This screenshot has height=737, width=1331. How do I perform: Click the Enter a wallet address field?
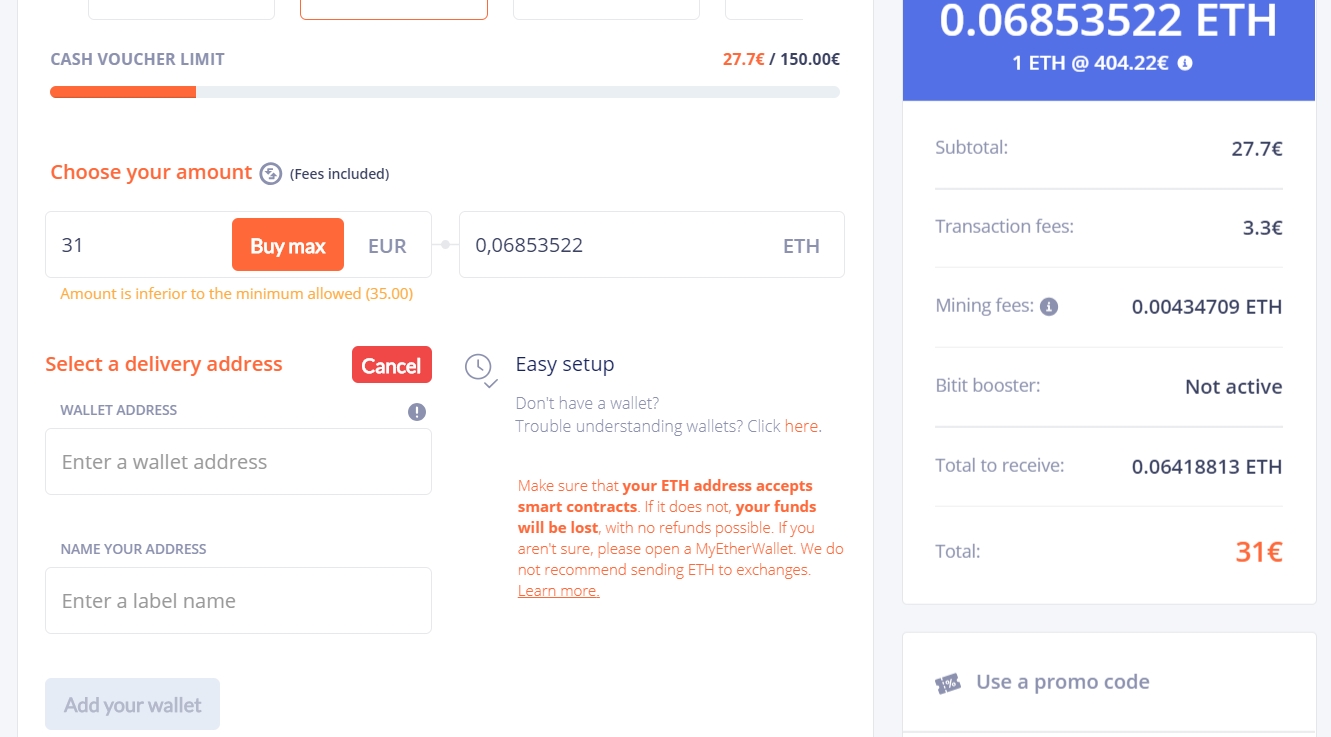pos(238,462)
